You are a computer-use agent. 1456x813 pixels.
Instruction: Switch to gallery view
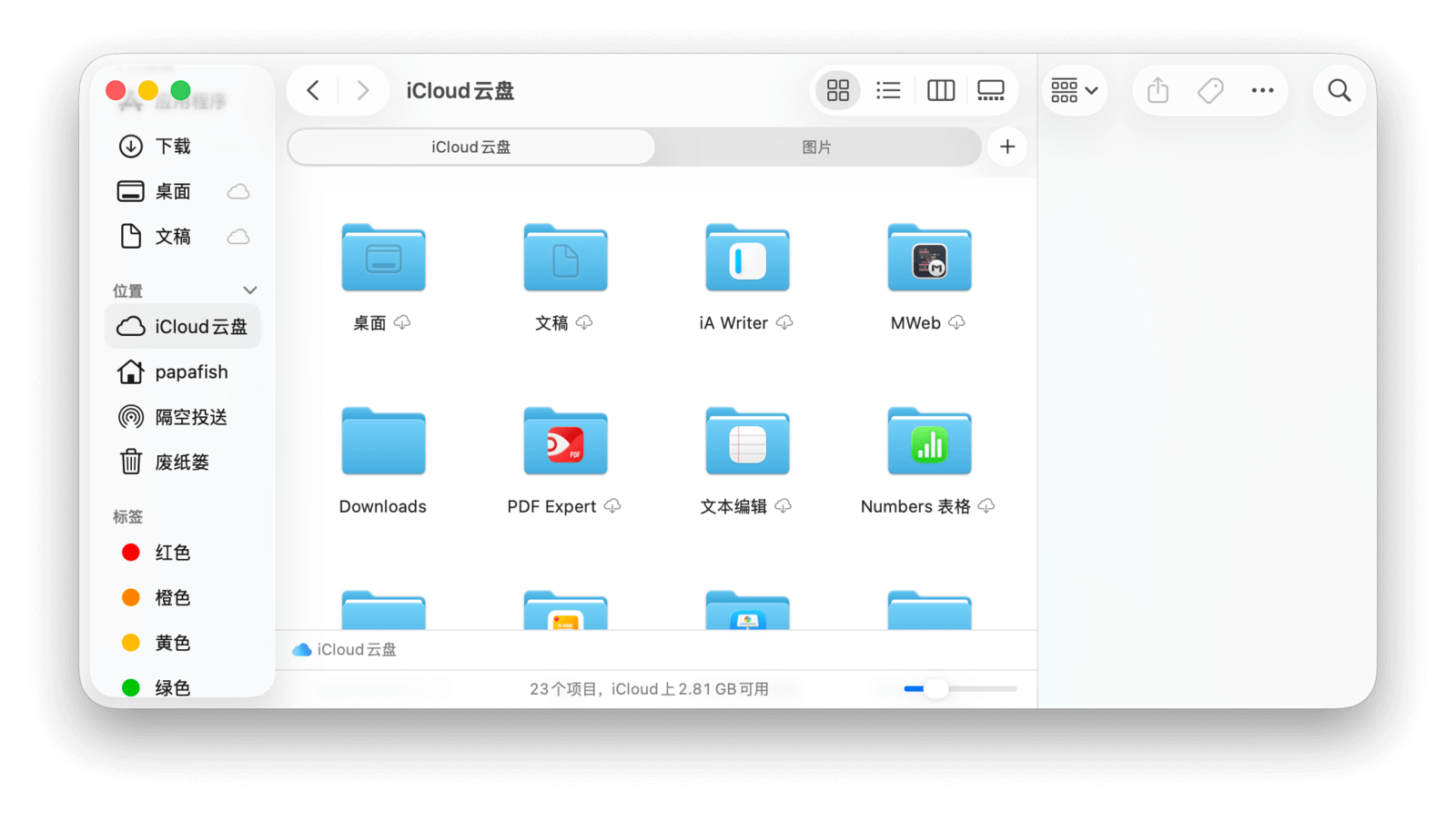coord(991,90)
